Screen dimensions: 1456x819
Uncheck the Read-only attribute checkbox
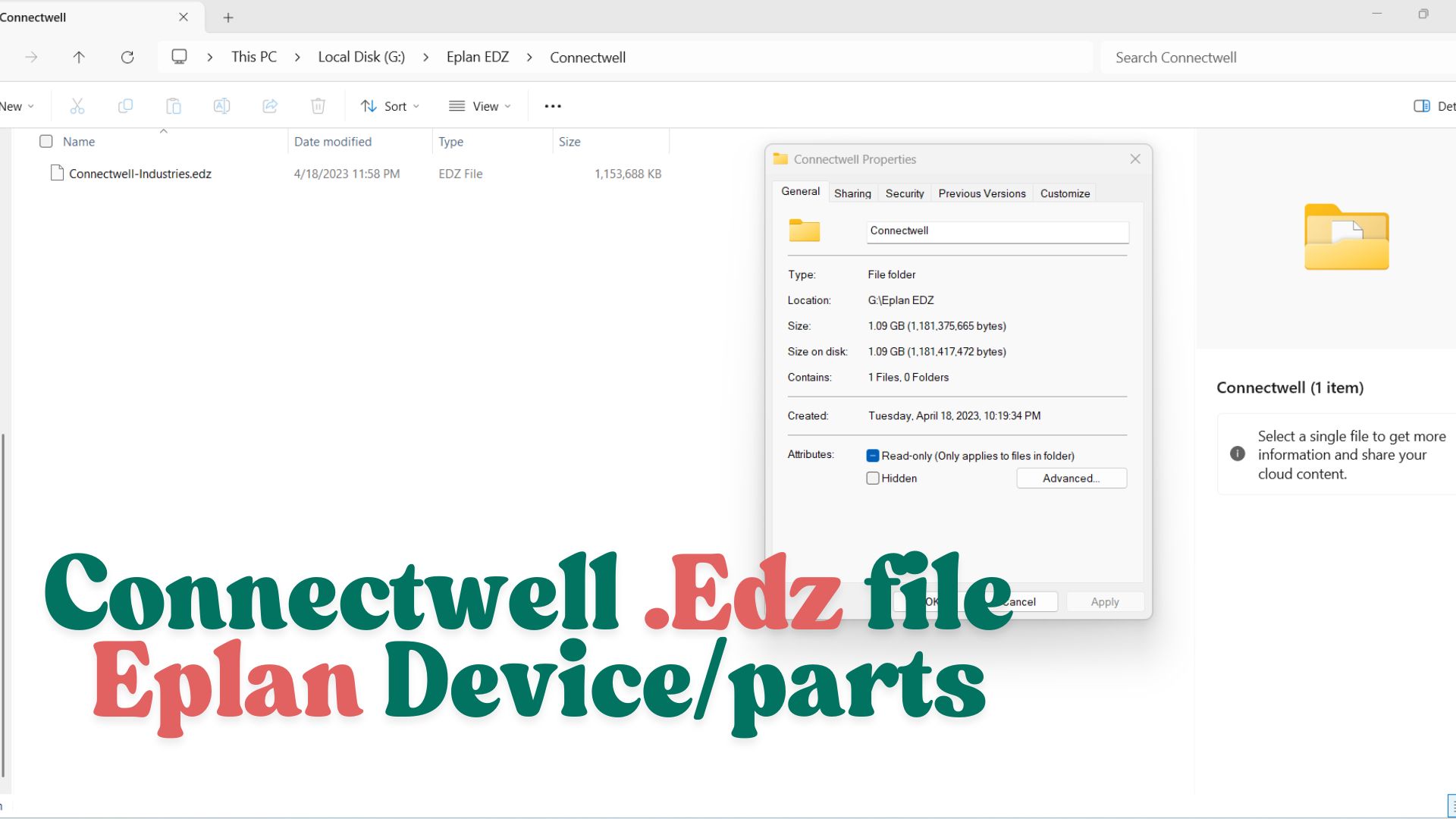[873, 455]
